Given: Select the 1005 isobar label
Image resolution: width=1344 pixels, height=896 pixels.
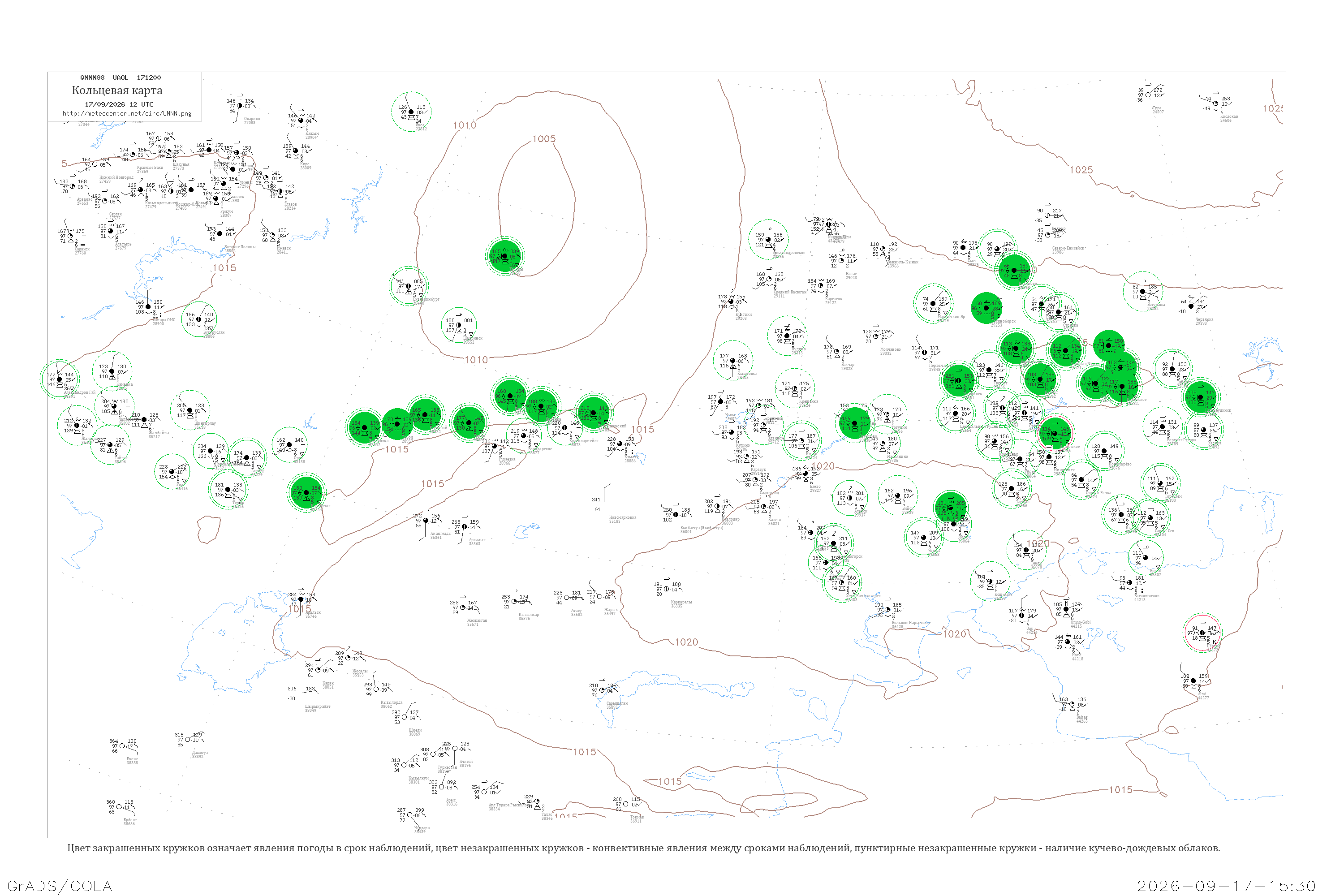Looking at the screenshot, I should click(544, 139).
